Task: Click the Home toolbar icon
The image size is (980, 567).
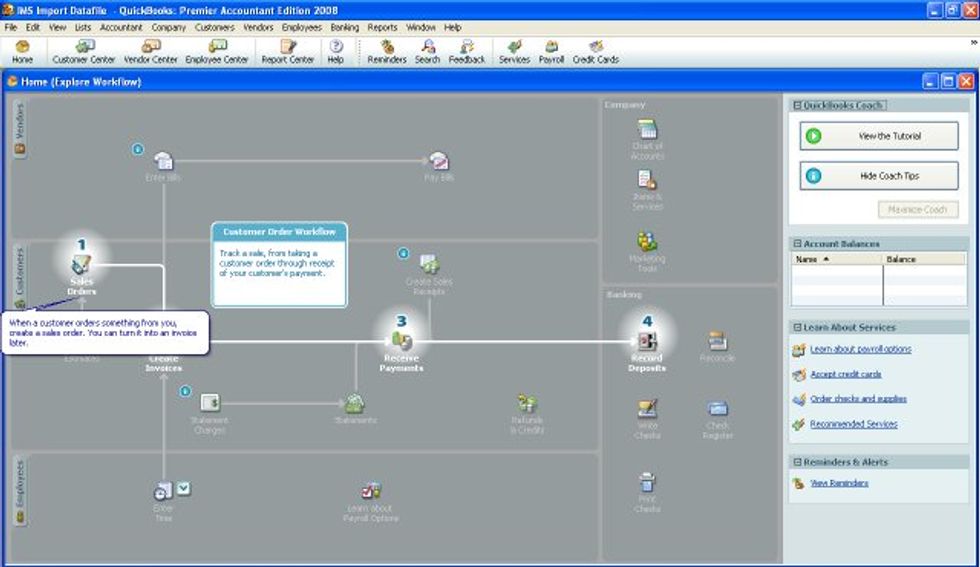Action: 22,51
